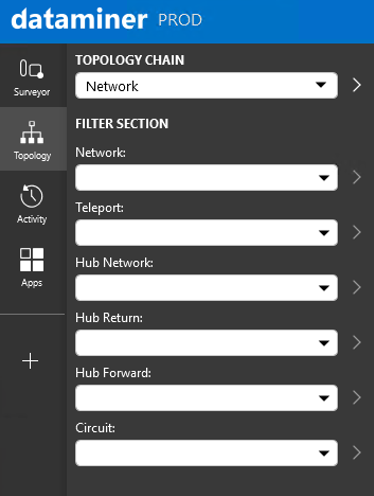The height and width of the screenshot is (496, 374).
Task: Expand the Hub Forward filter dropdown
Action: pos(206,398)
